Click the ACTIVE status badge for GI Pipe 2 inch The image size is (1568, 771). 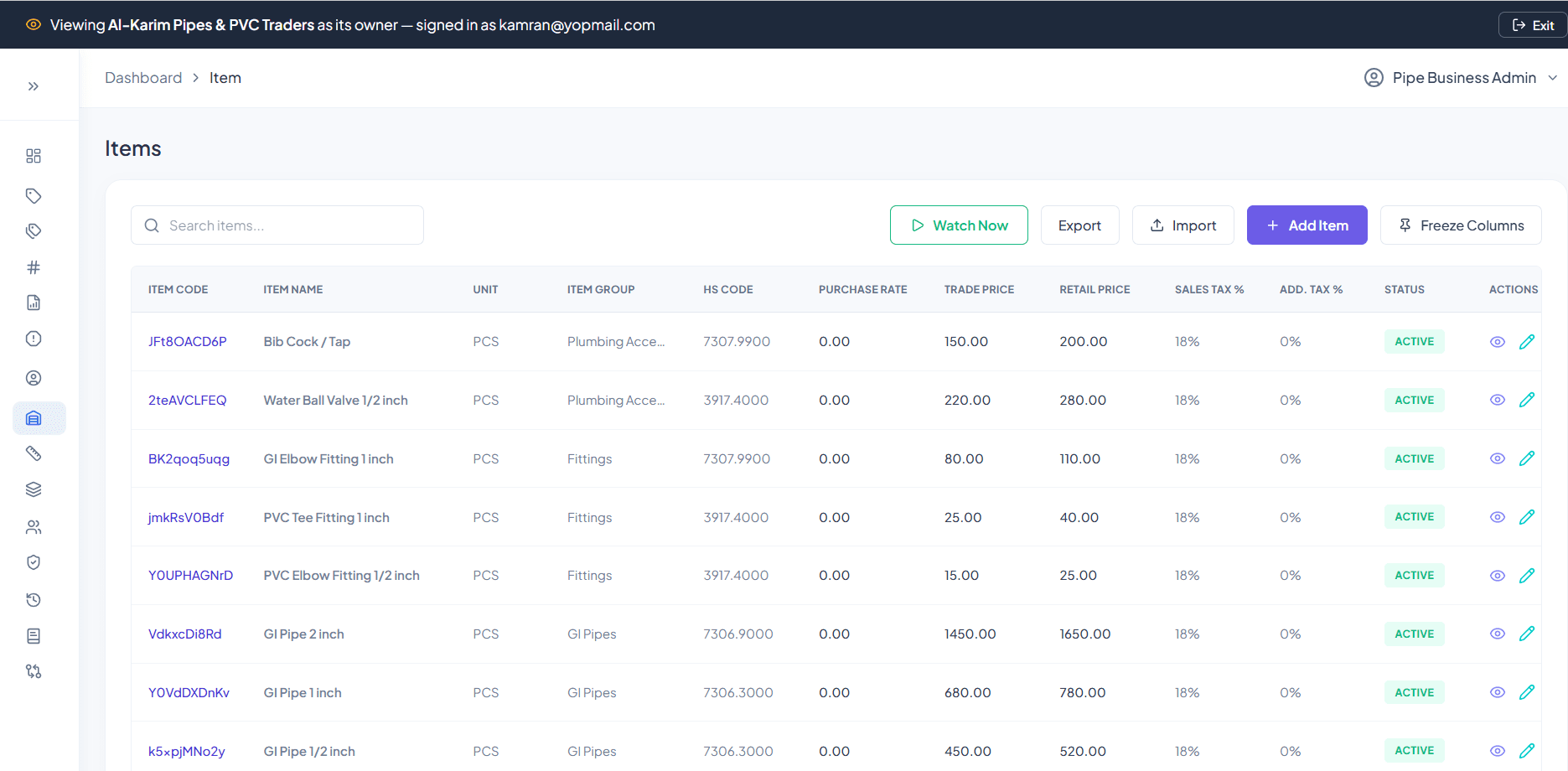(1415, 634)
